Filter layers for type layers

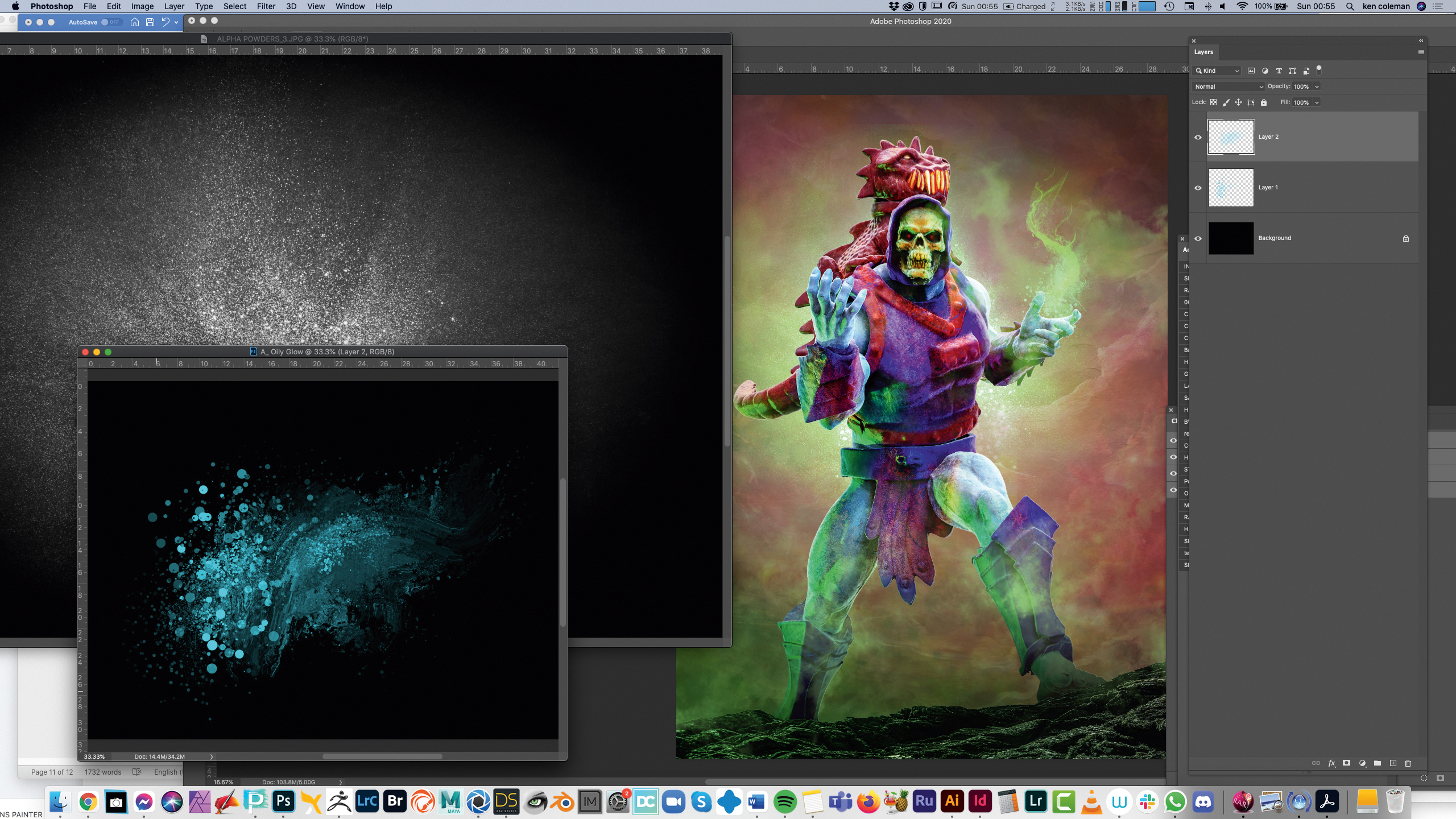[x=1279, y=71]
